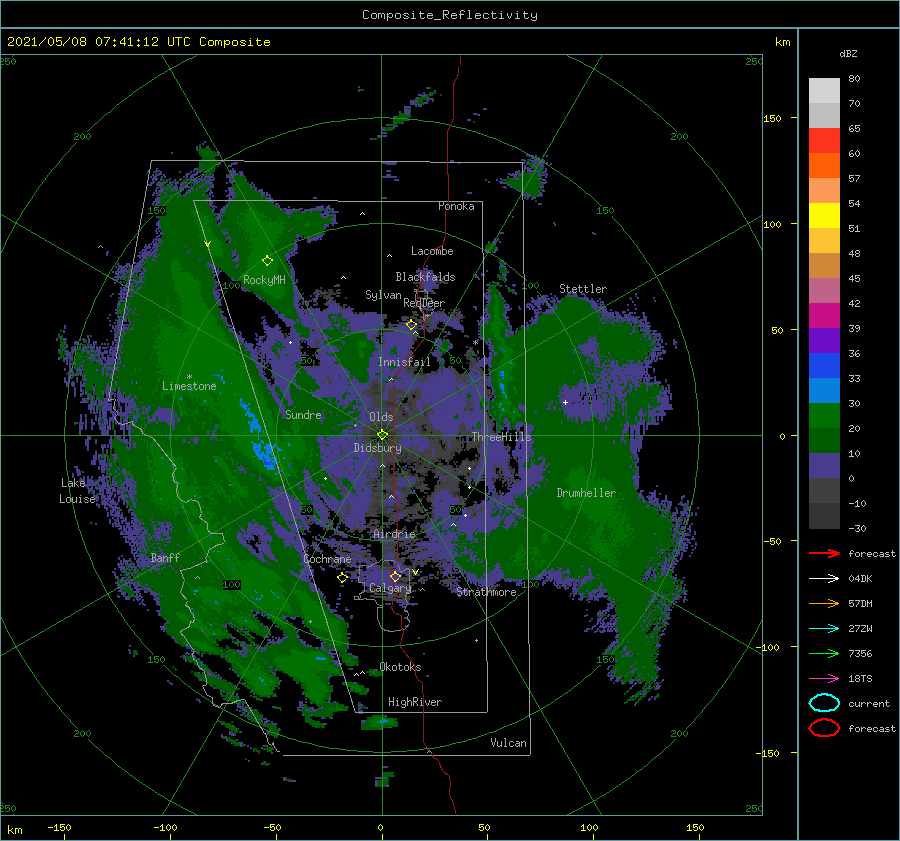Click the Drumheller label
This screenshot has height=841, width=900.
(x=586, y=493)
